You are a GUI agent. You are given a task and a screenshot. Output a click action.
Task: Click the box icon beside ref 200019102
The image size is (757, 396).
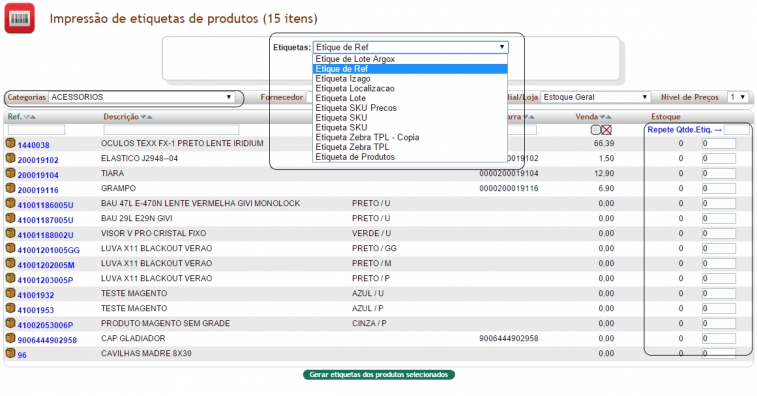pyautogui.click(x=11, y=158)
